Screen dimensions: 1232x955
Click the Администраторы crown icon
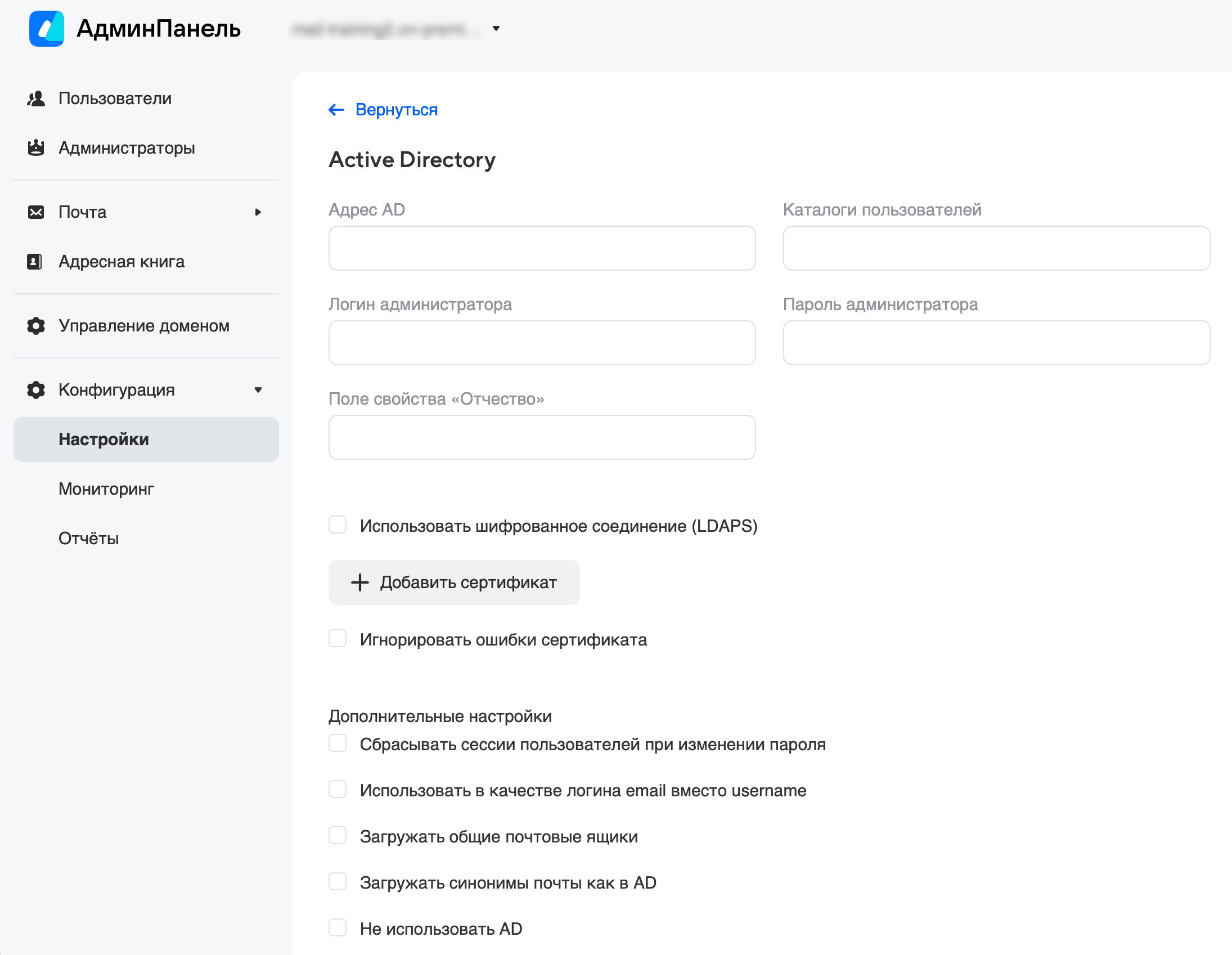(36, 148)
